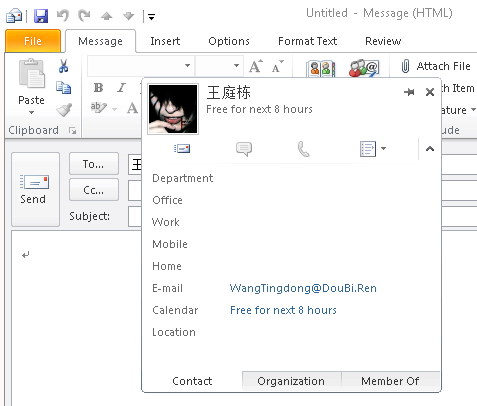Click the Copy icon
477x406 pixels.
[63, 87]
